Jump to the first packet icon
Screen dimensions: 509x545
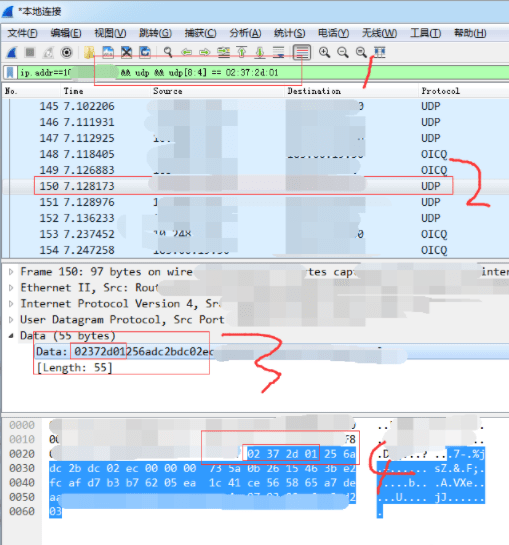tap(242, 52)
